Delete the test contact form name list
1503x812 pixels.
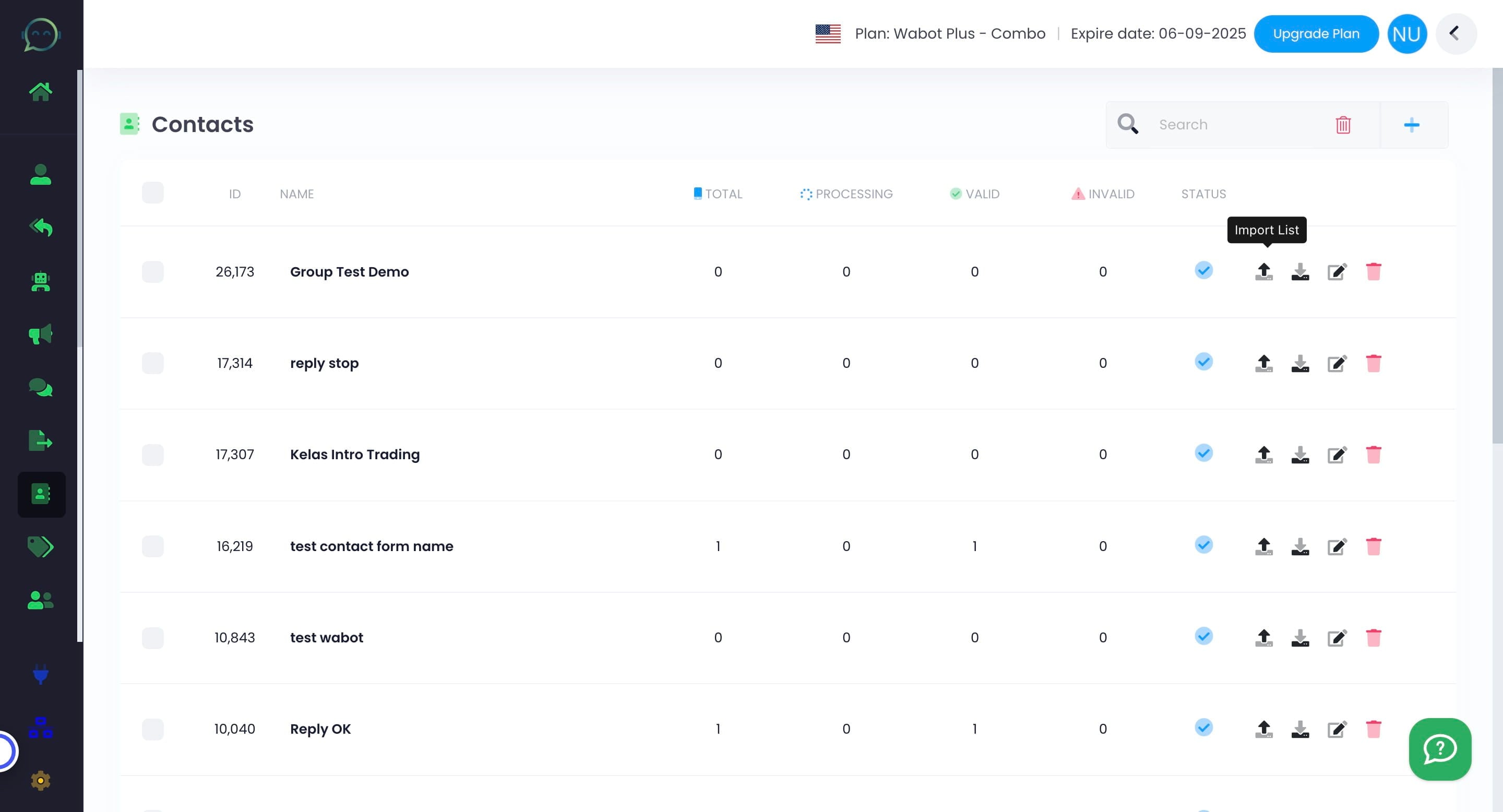point(1374,546)
